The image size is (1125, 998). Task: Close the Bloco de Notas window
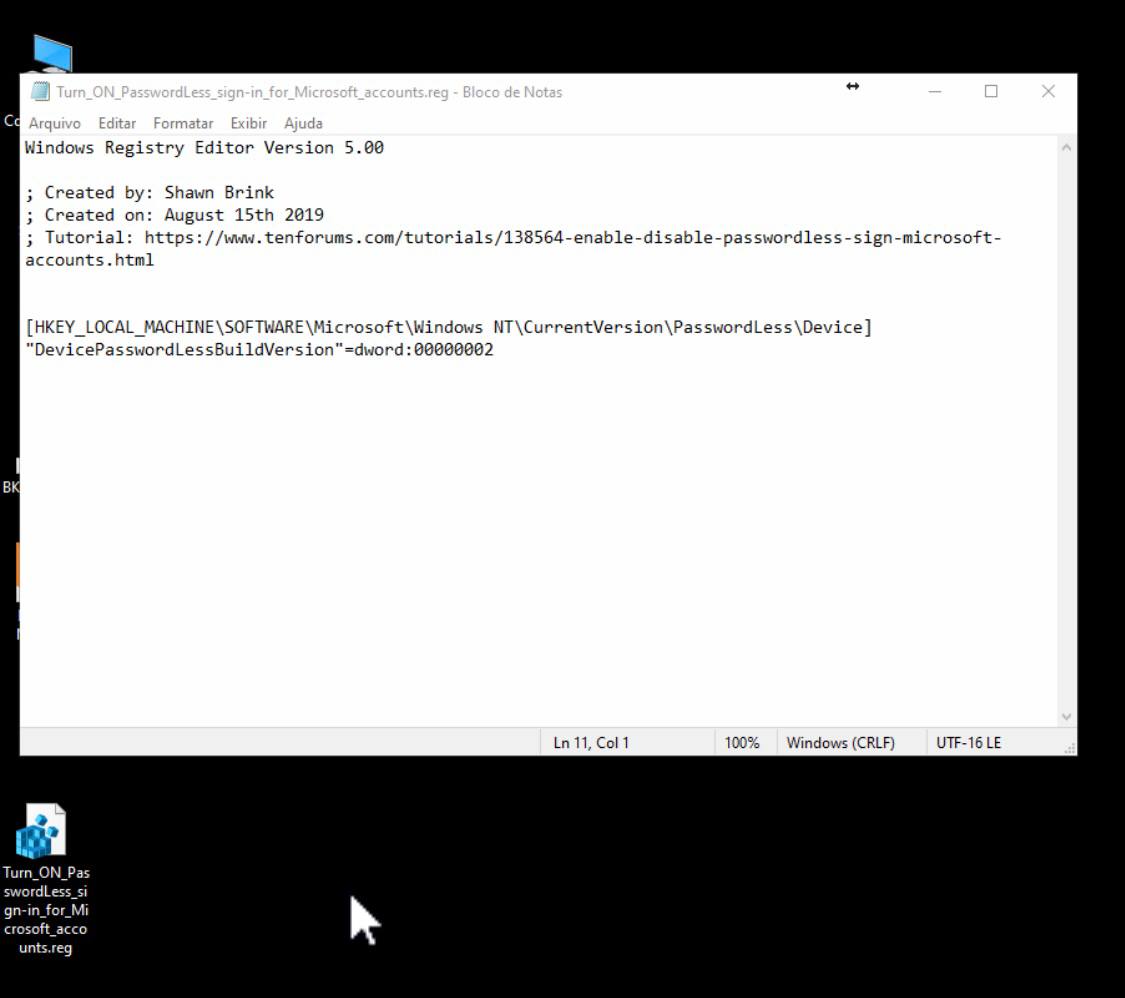click(1048, 92)
